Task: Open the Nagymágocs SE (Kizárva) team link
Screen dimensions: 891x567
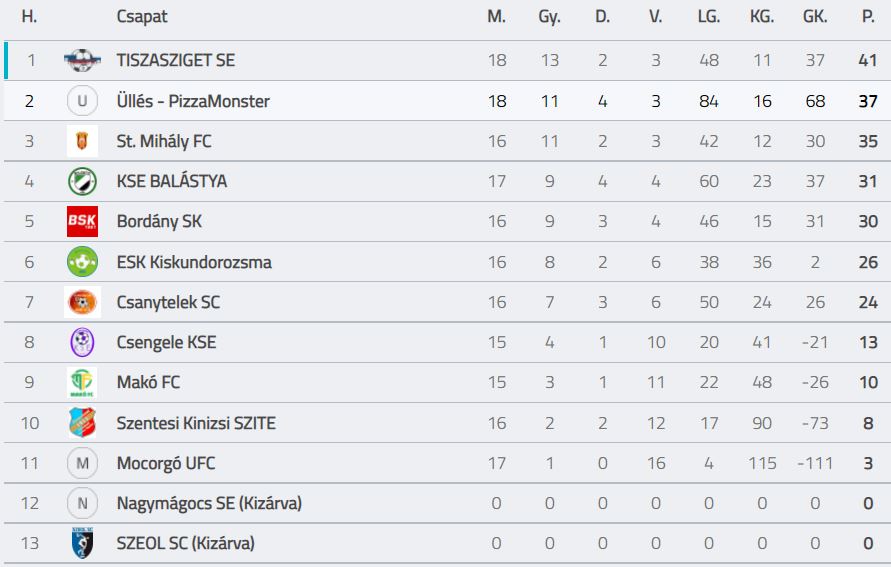Action: point(209,503)
